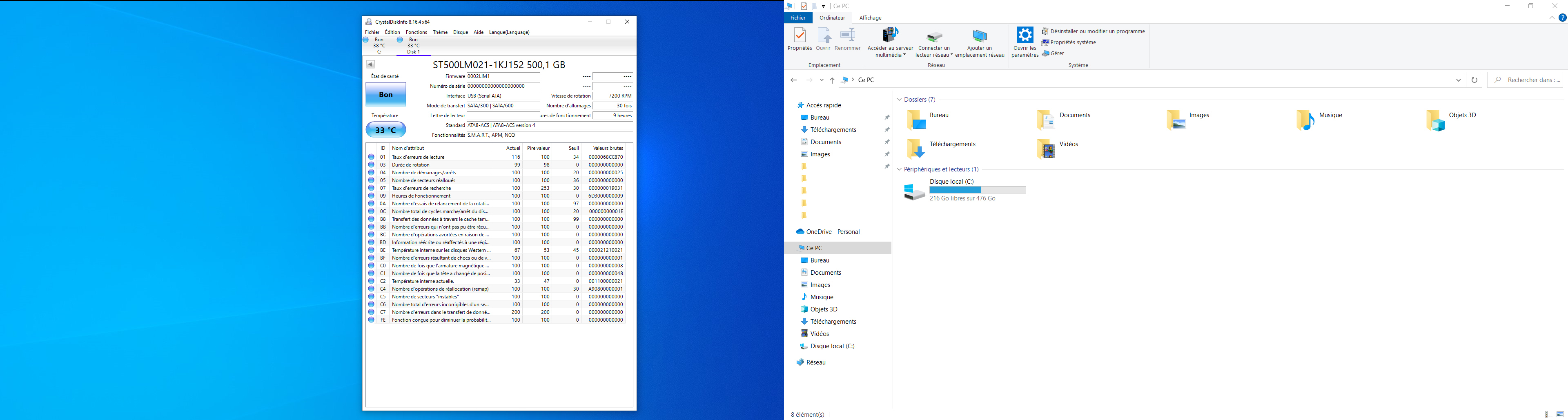
Task: Click Propriétés système in the ribbon
Action: pos(1069,42)
